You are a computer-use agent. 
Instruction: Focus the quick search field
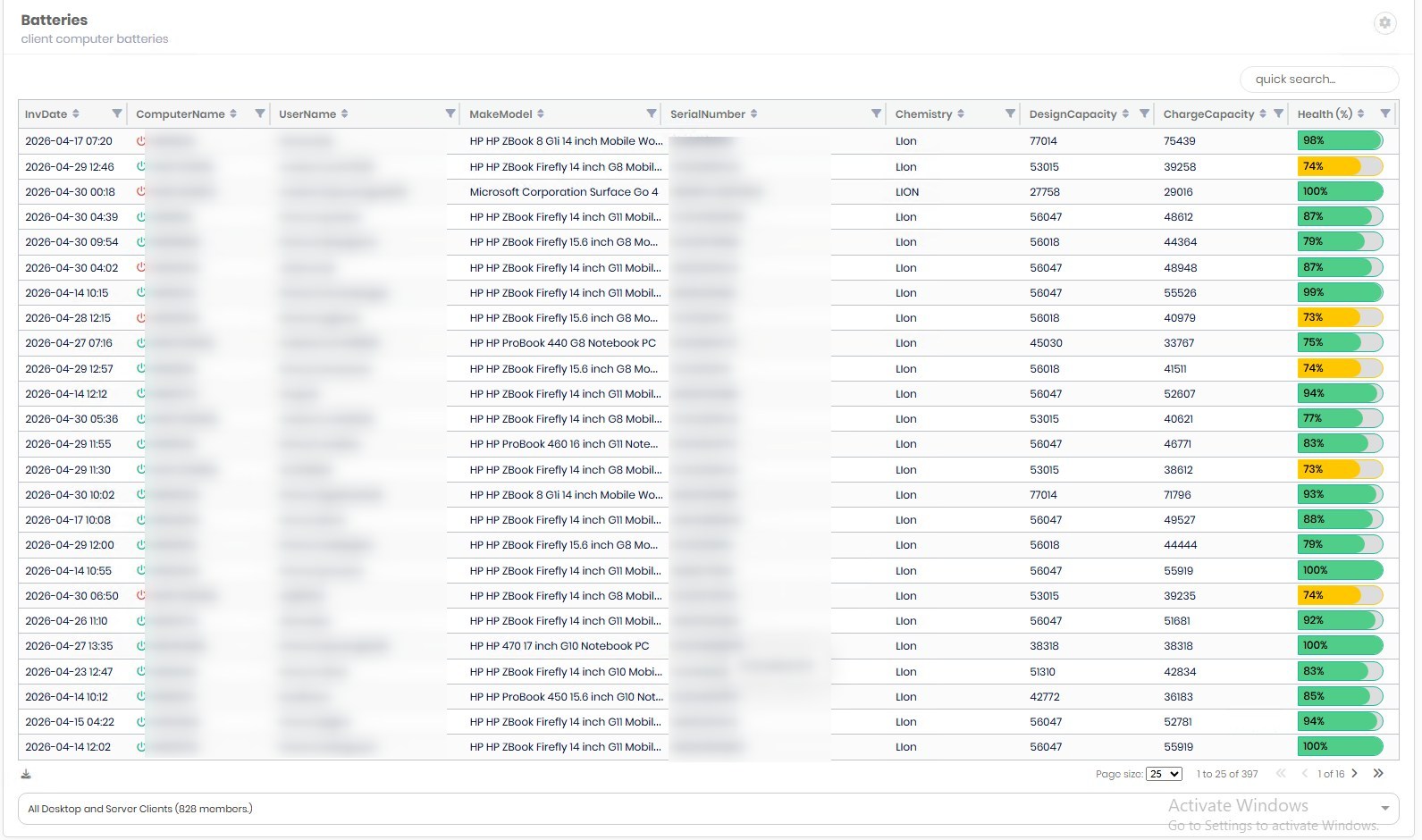1318,80
